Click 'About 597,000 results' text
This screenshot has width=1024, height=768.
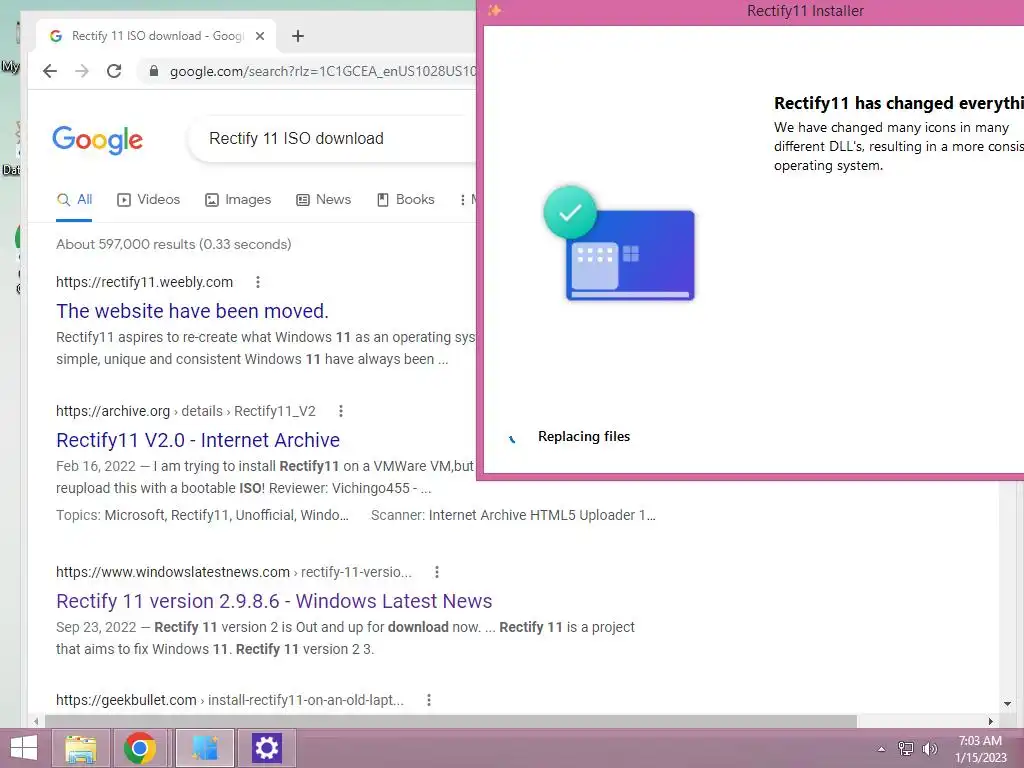click(174, 244)
